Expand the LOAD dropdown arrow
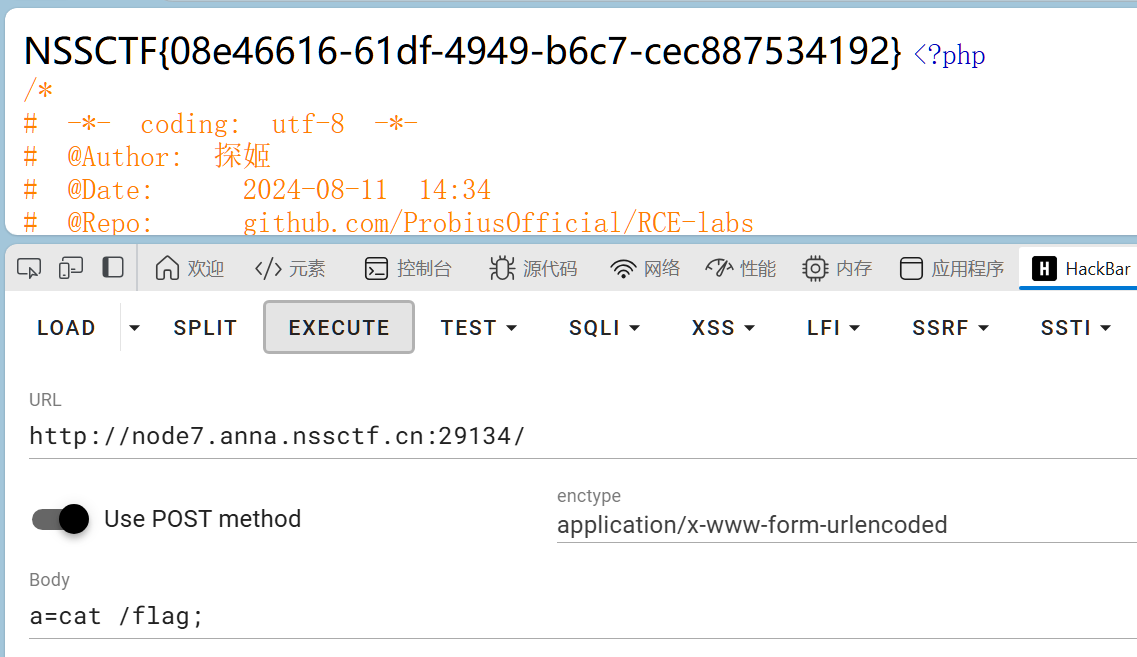Screen dimensions: 1137x657 [135, 328]
